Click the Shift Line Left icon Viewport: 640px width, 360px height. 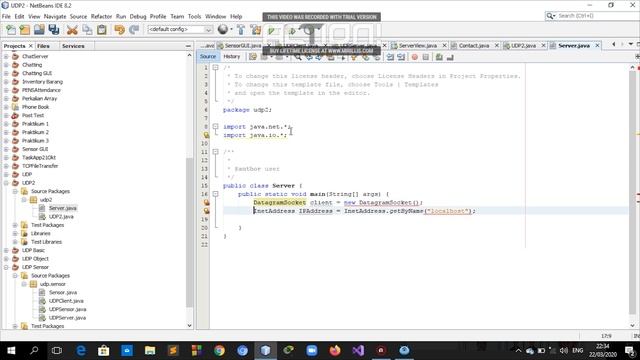pos(390,57)
